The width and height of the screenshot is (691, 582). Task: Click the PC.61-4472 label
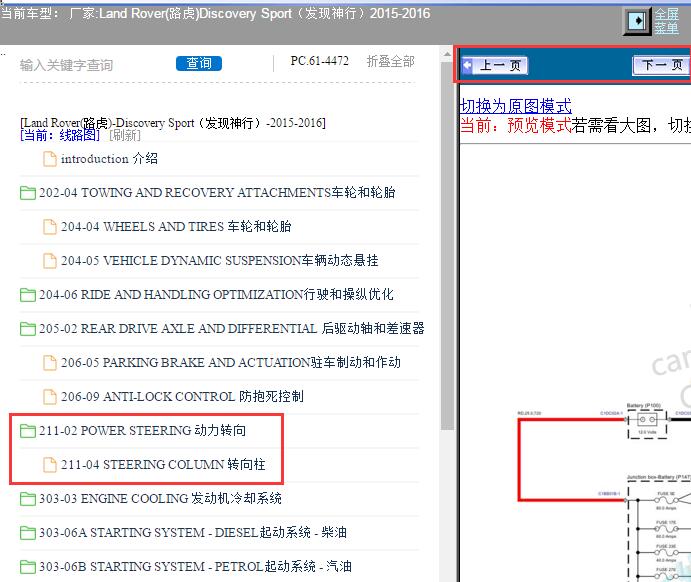click(x=319, y=61)
